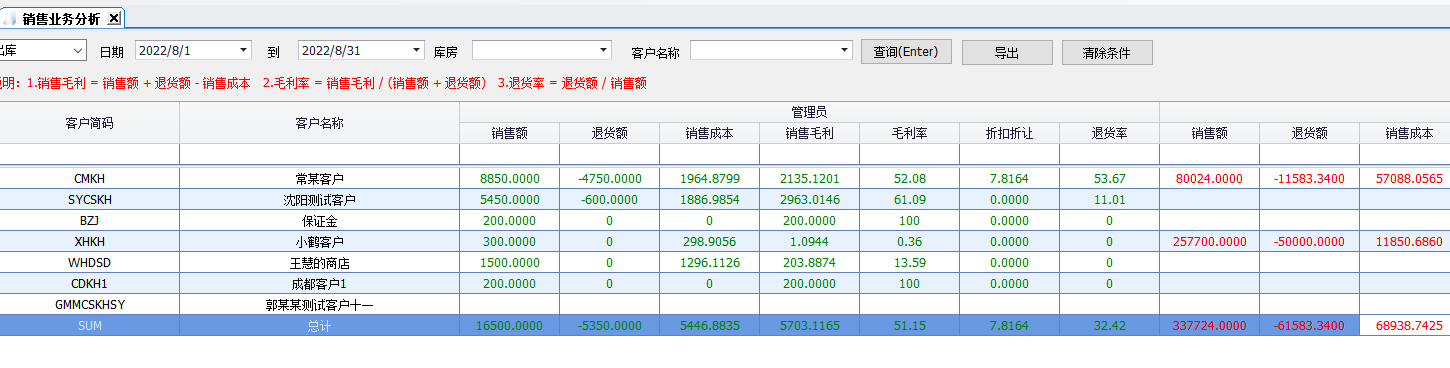Click the 管理员 group header

click(x=809, y=112)
